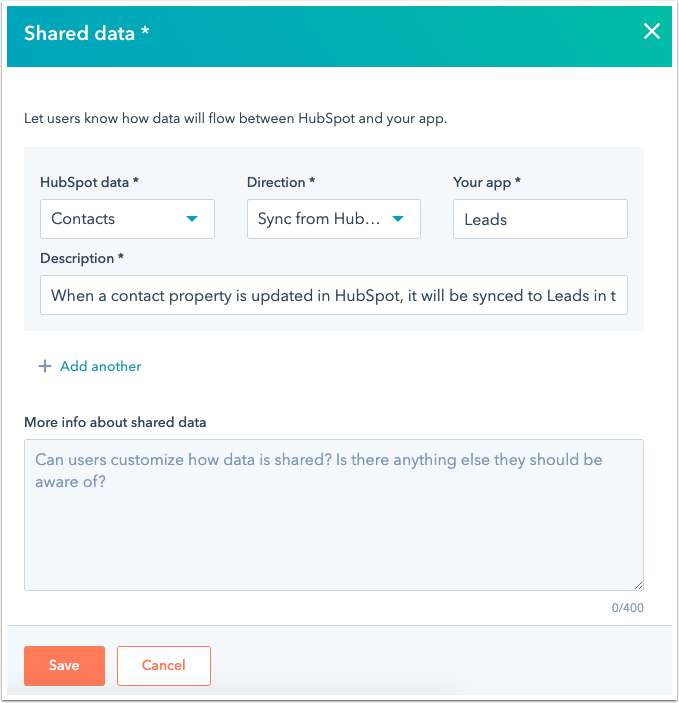679x703 pixels.
Task: Click the More info about shared data label
Action: pos(115,422)
